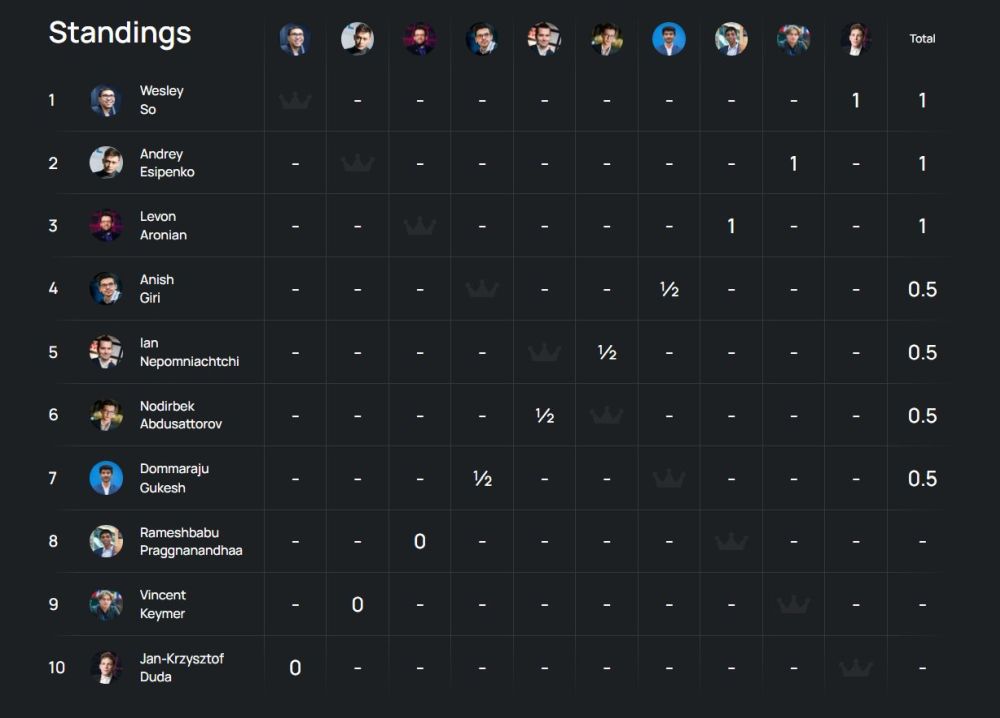Click the 0 result in Praggnanandhaa's row
This screenshot has height=718, width=1000.
[x=420, y=541]
